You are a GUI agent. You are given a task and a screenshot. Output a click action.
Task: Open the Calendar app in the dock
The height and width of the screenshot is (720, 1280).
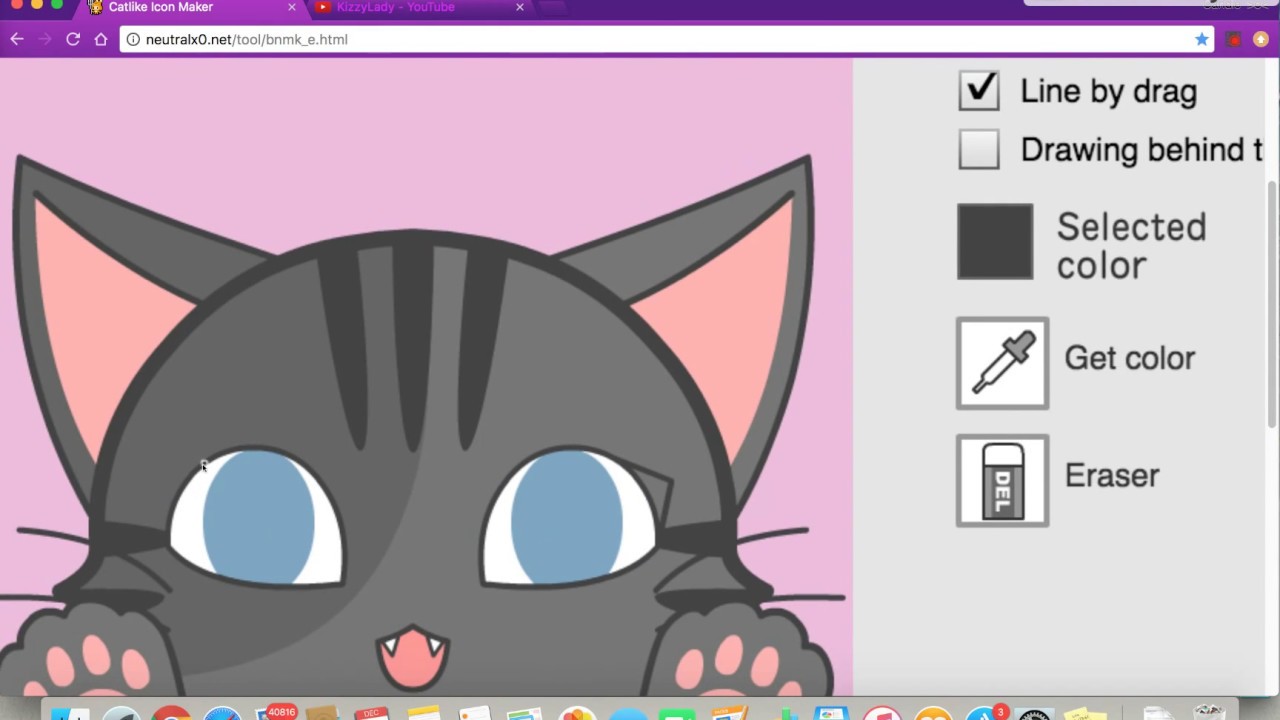[x=371, y=714]
